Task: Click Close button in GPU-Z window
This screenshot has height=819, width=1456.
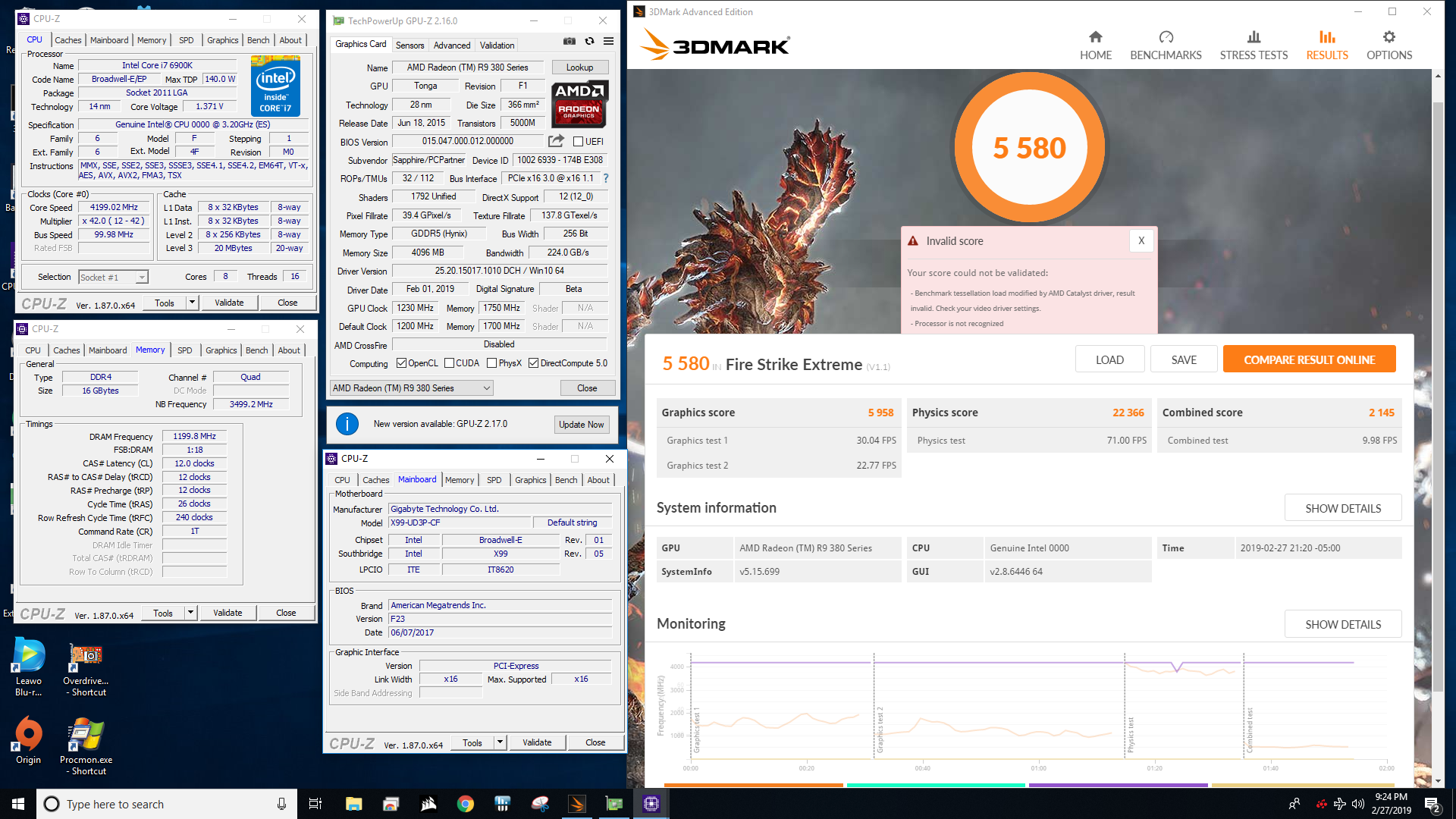Action: [x=587, y=388]
